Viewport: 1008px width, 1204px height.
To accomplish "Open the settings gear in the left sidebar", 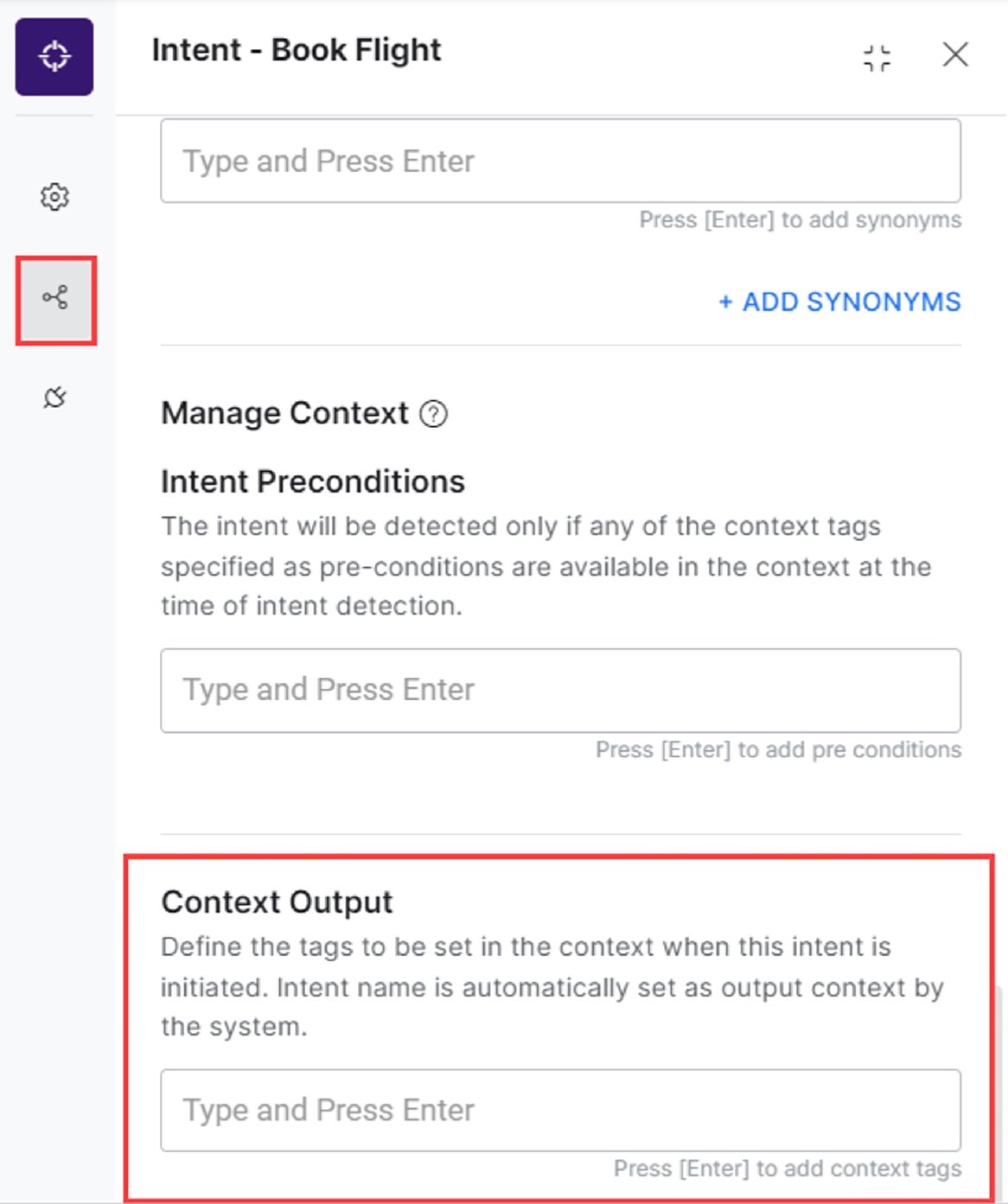I will click(54, 197).
